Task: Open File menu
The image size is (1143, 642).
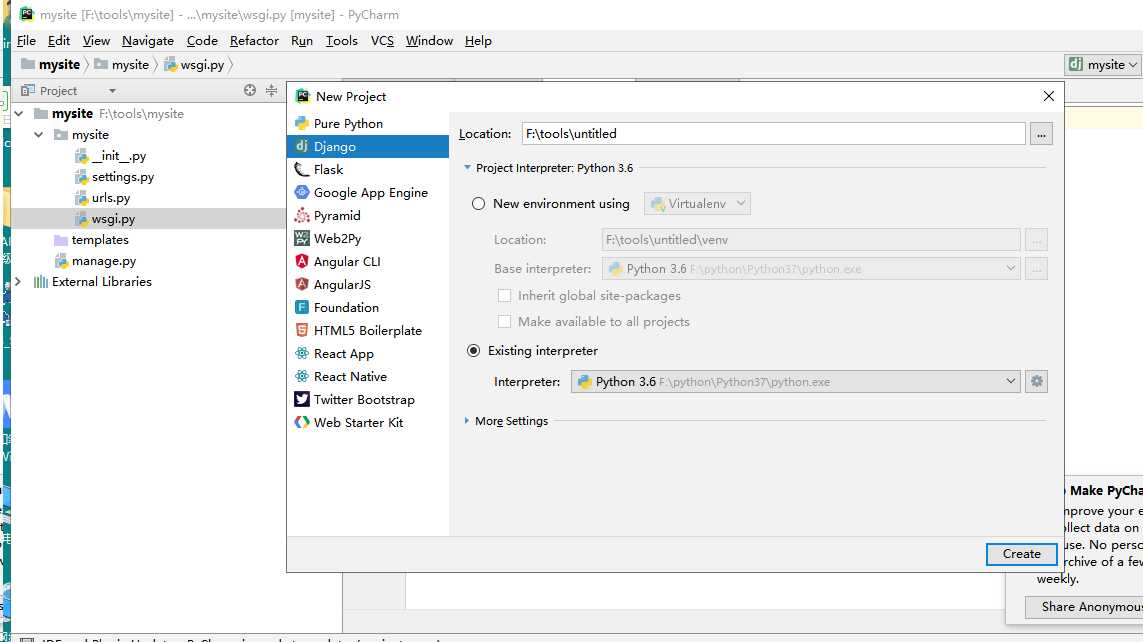Action: tap(26, 41)
